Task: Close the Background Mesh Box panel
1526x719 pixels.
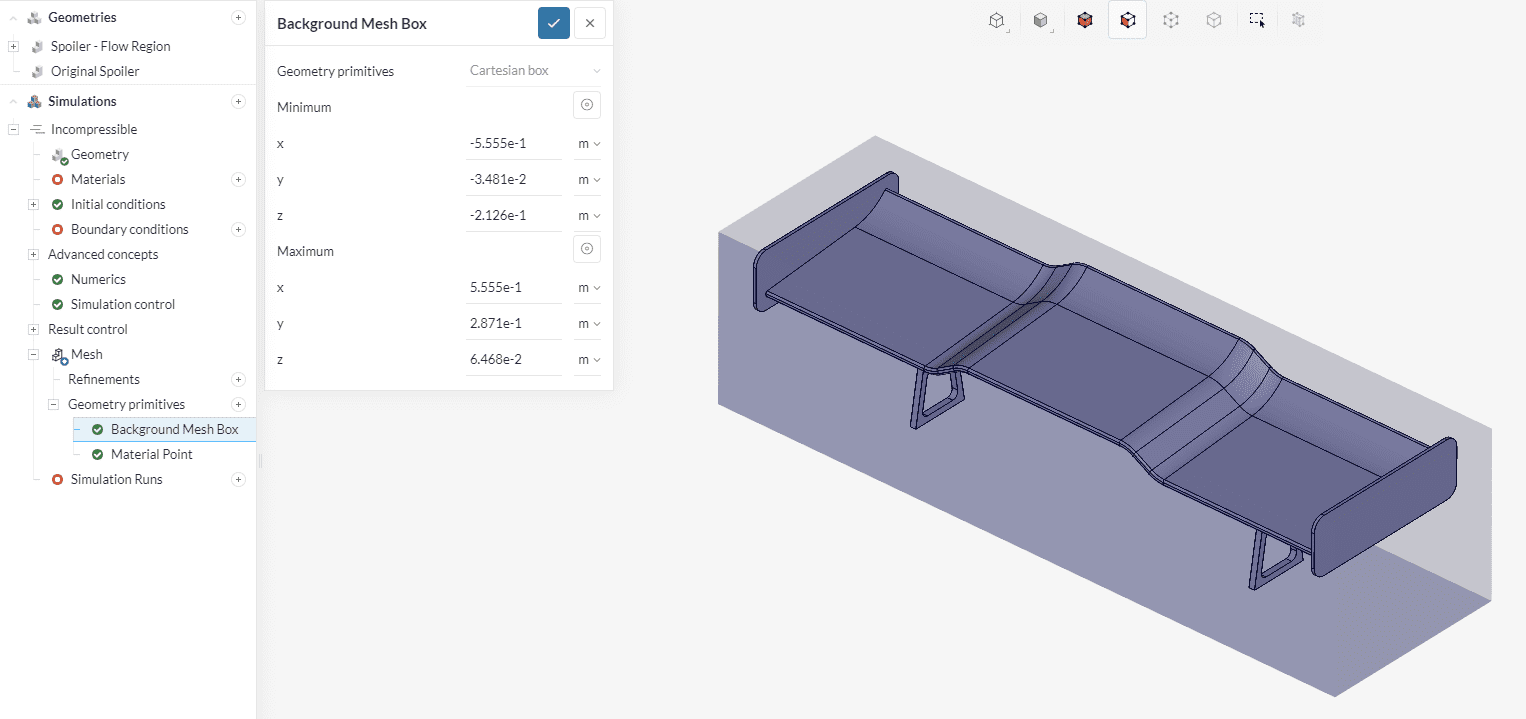Action: pyautogui.click(x=590, y=23)
